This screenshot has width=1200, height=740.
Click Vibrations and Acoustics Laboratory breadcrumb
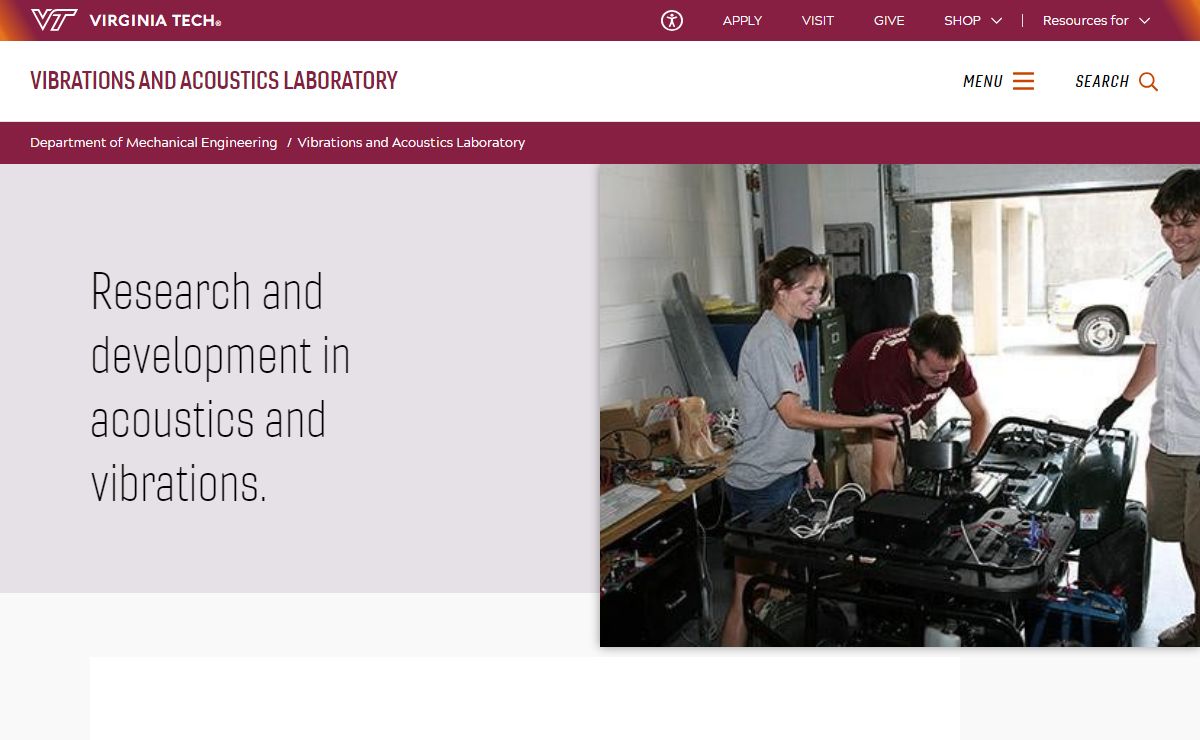(411, 143)
